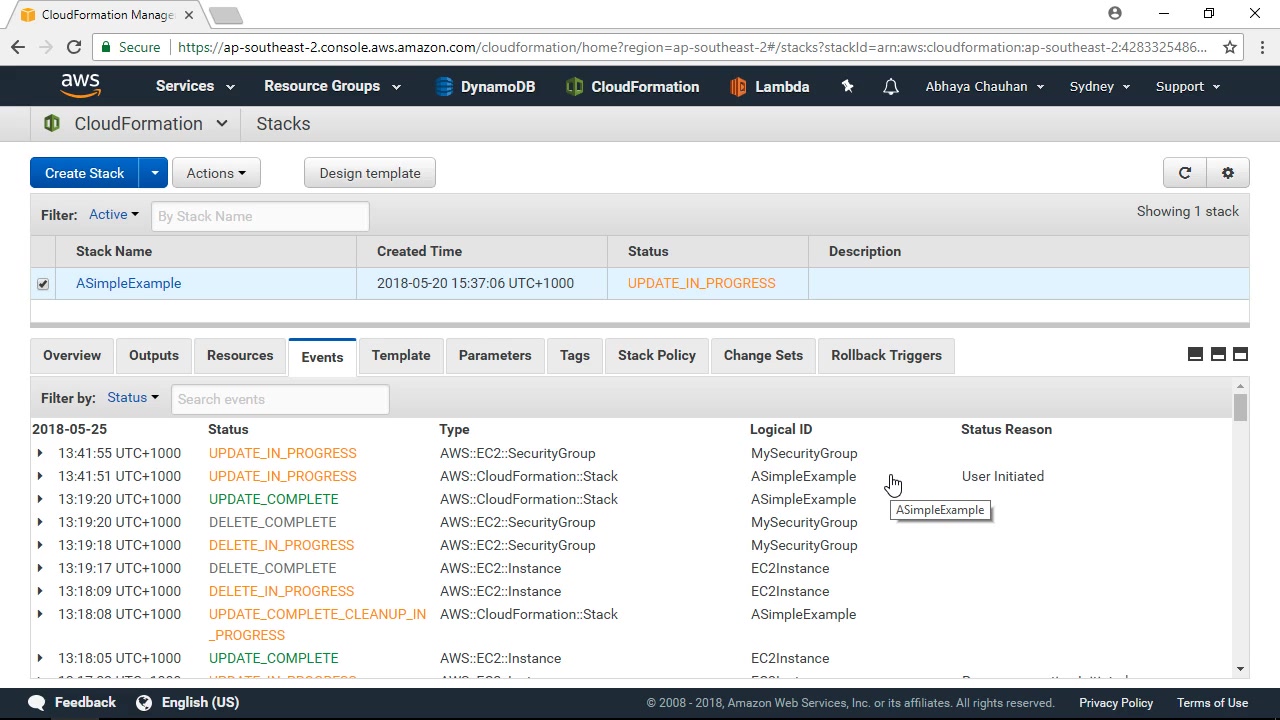Click the Create Stack button
This screenshot has width=1280, height=720.
click(85, 173)
